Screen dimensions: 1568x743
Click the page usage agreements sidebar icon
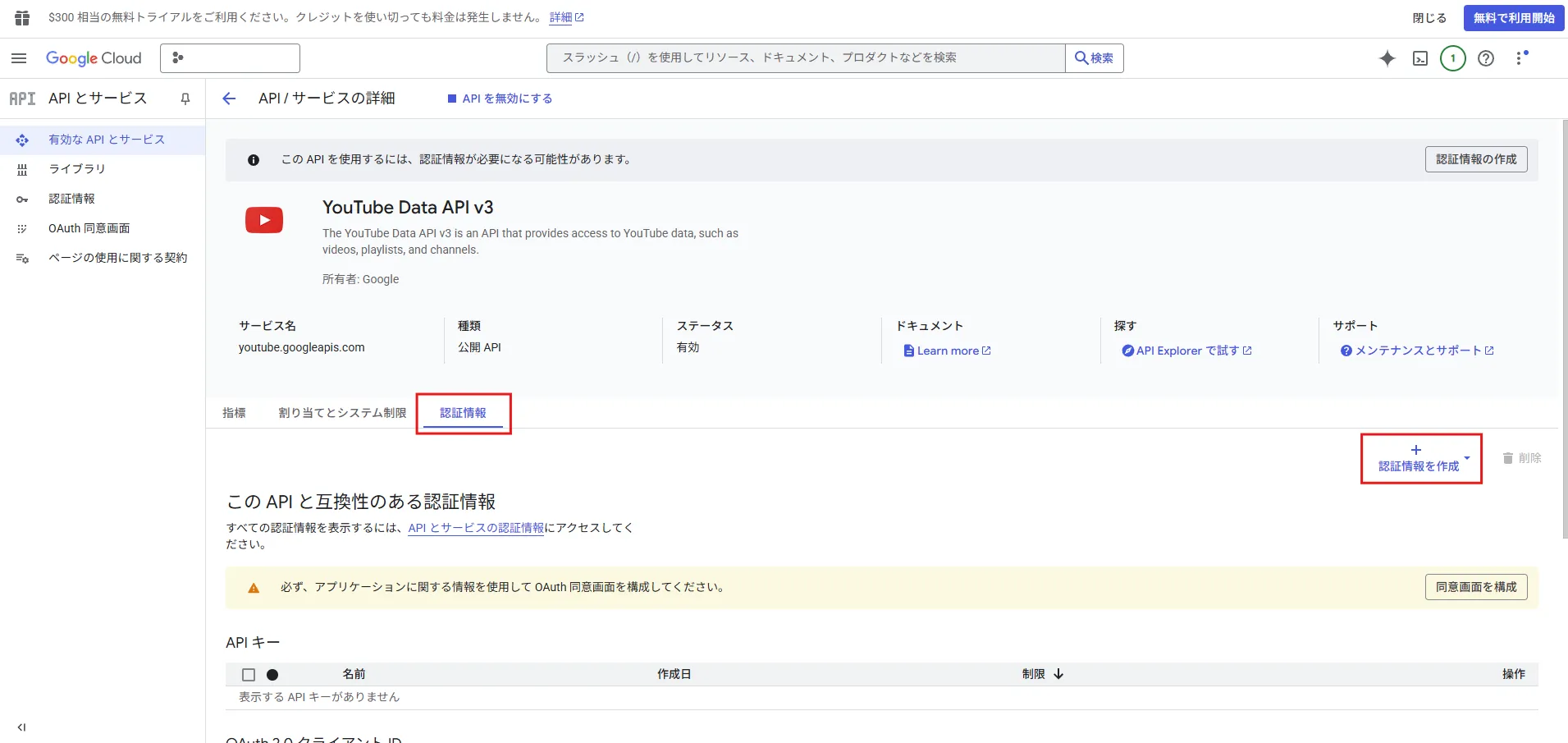coord(22,259)
